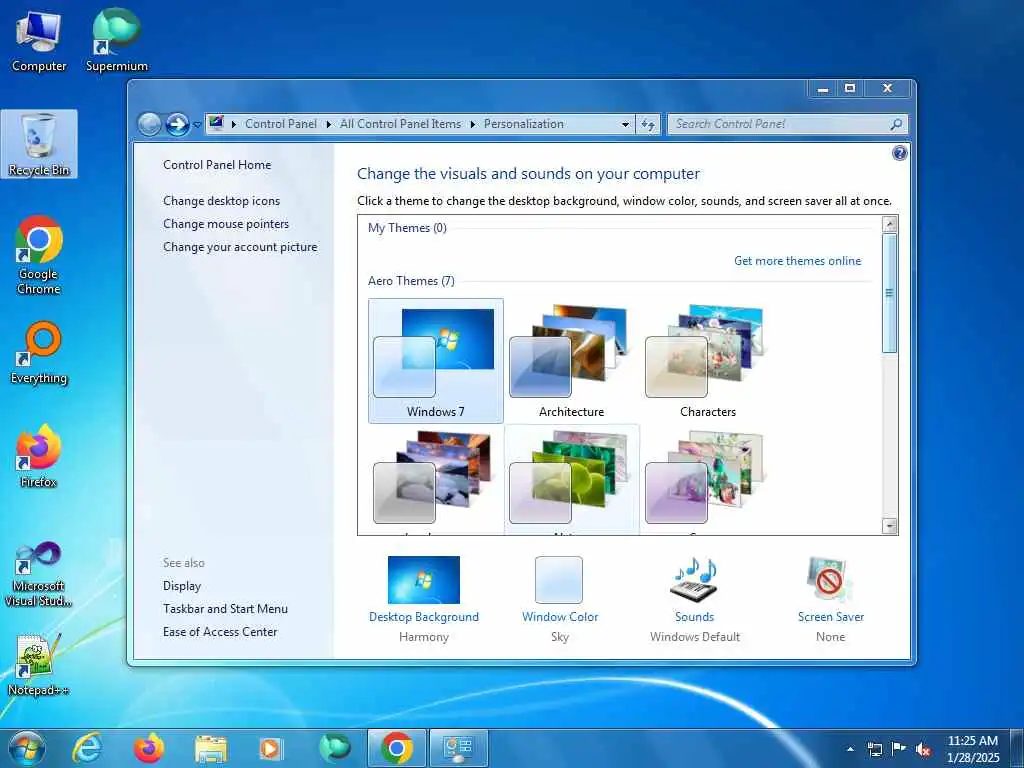The image size is (1024, 768).
Task: Expand arrow after Control Panel breadcrumb
Action: point(328,124)
